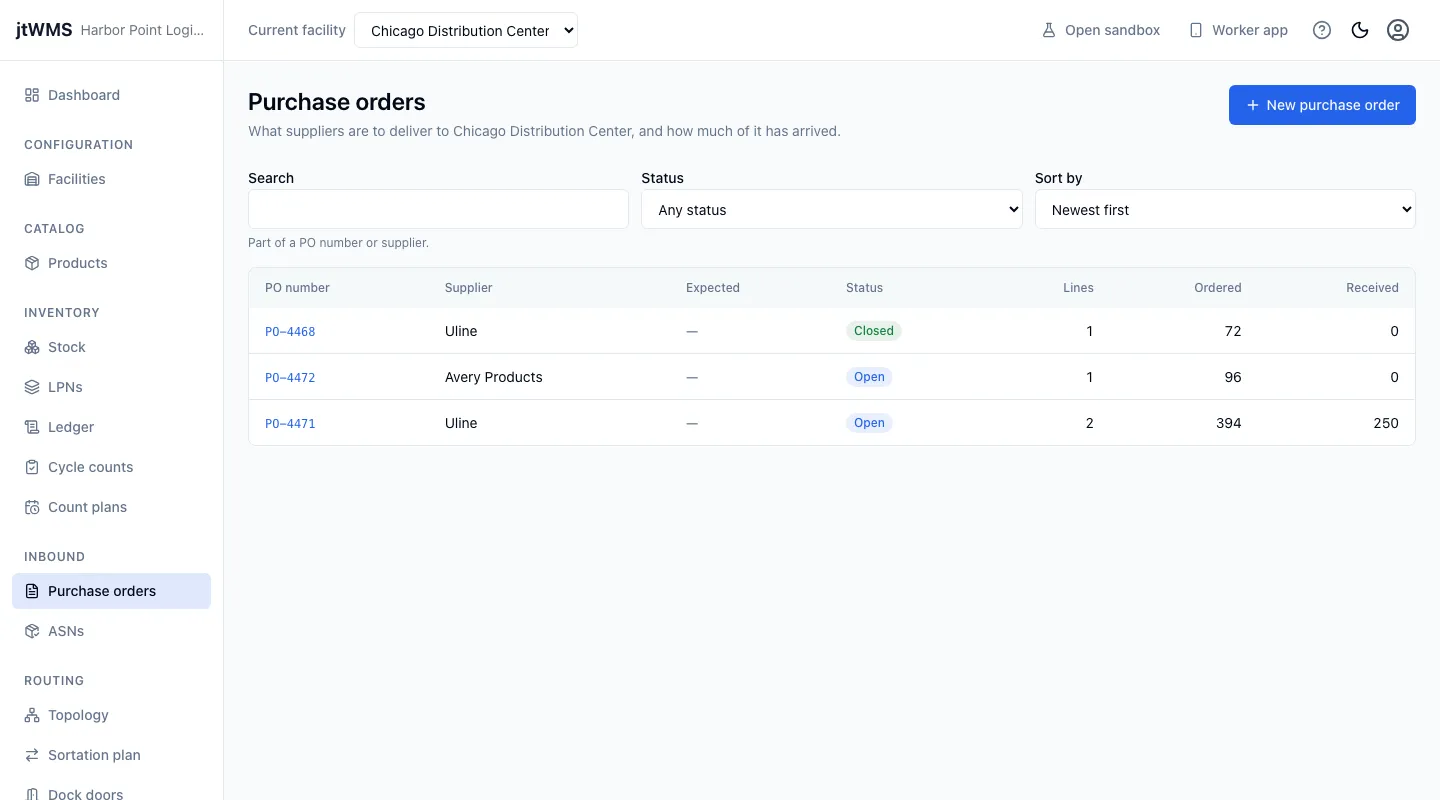Open the help question mark icon
The image size is (1440, 800).
click(1322, 30)
